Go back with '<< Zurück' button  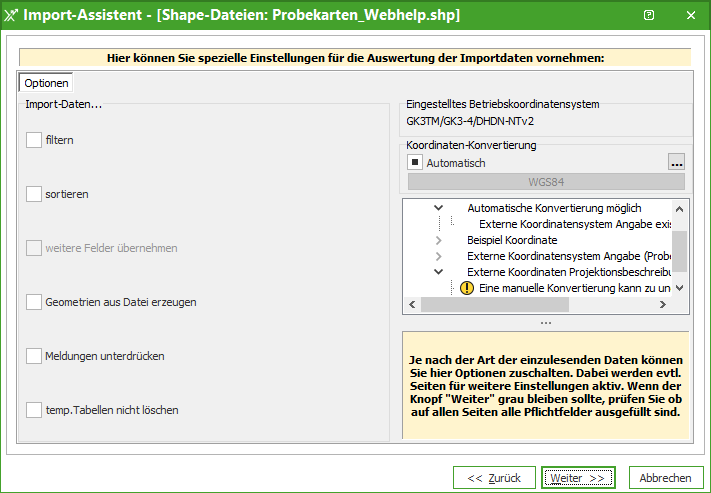click(494, 478)
